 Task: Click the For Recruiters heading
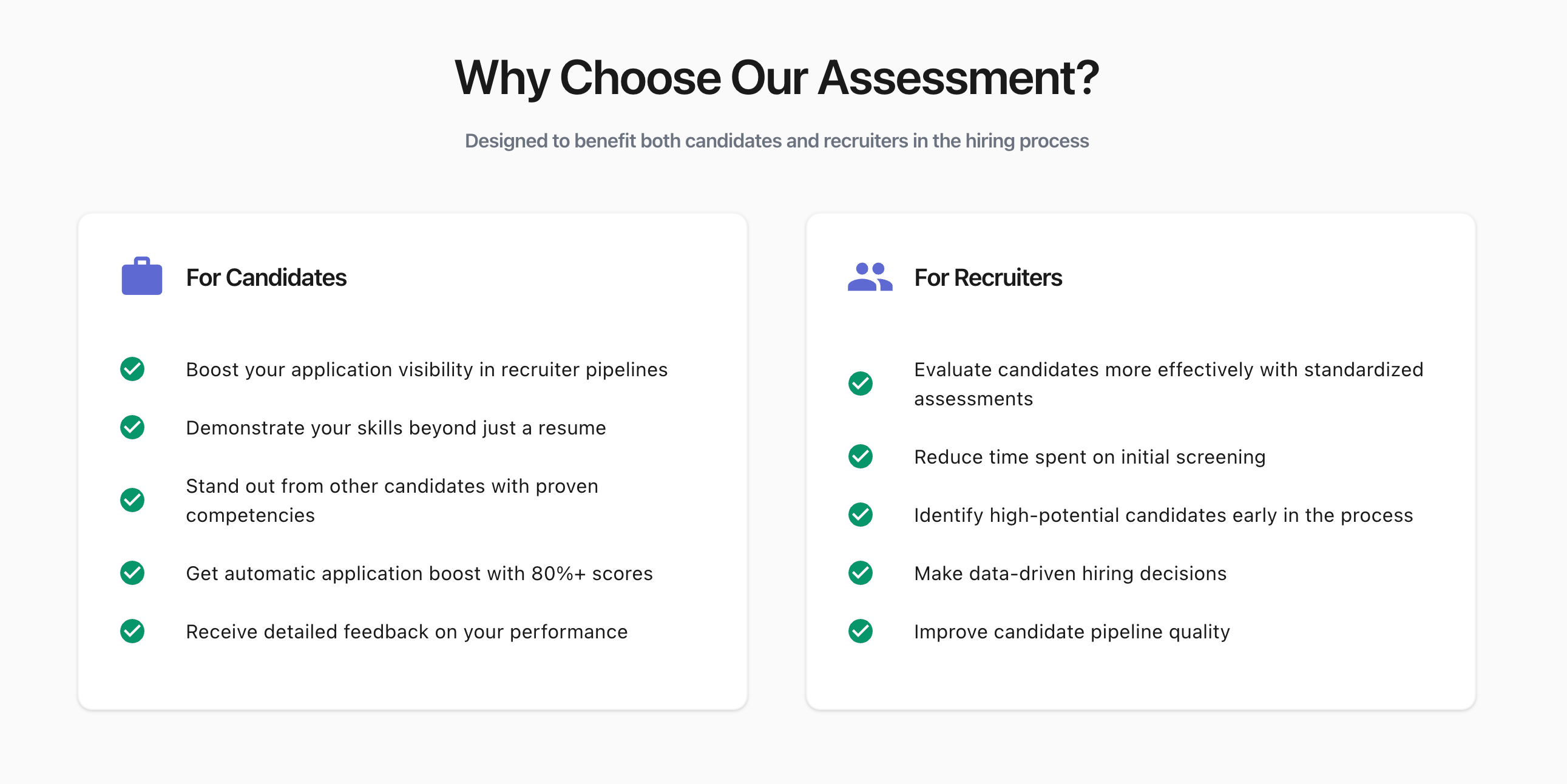tap(988, 277)
